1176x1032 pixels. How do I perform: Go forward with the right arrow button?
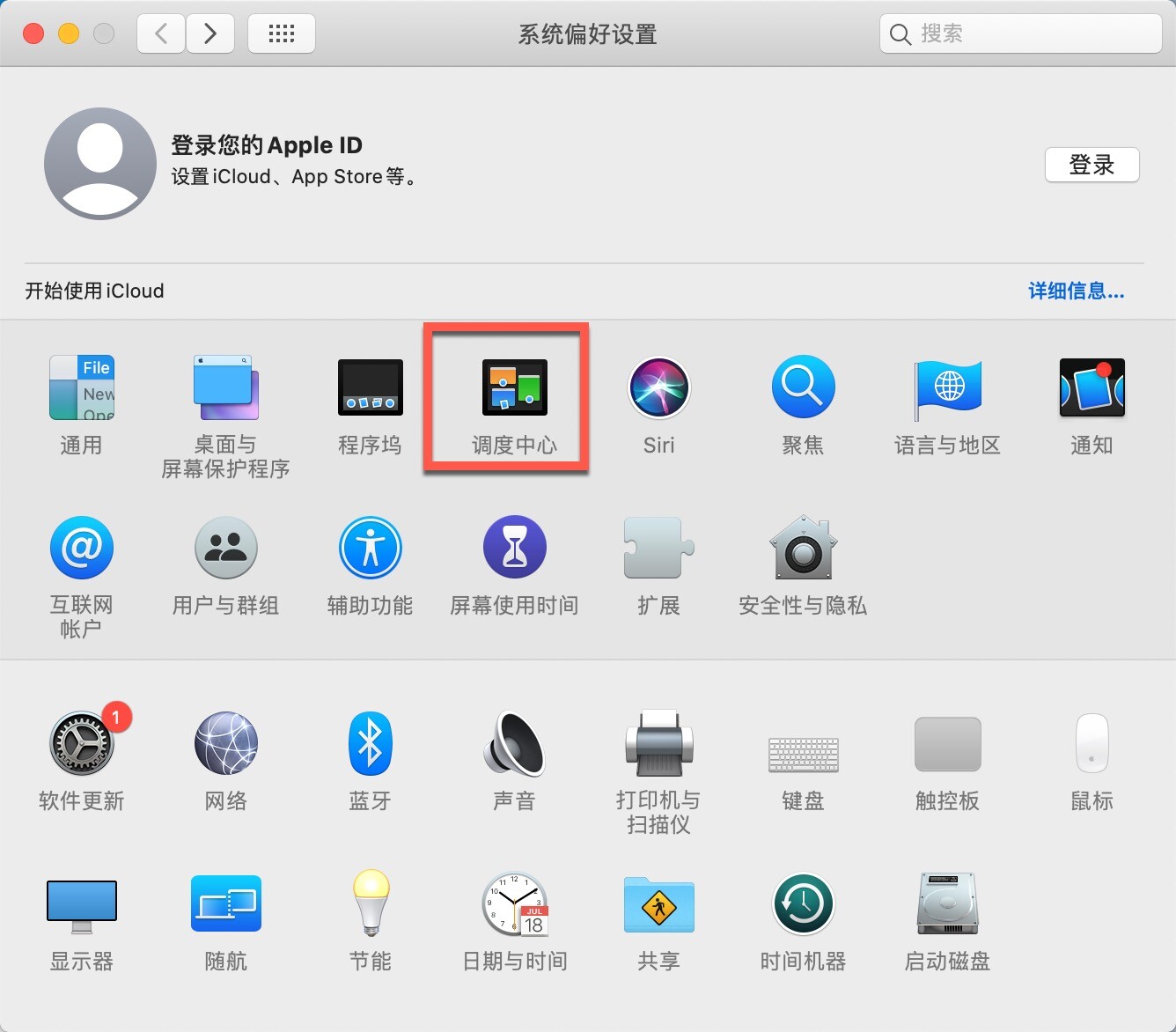pyautogui.click(x=210, y=34)
